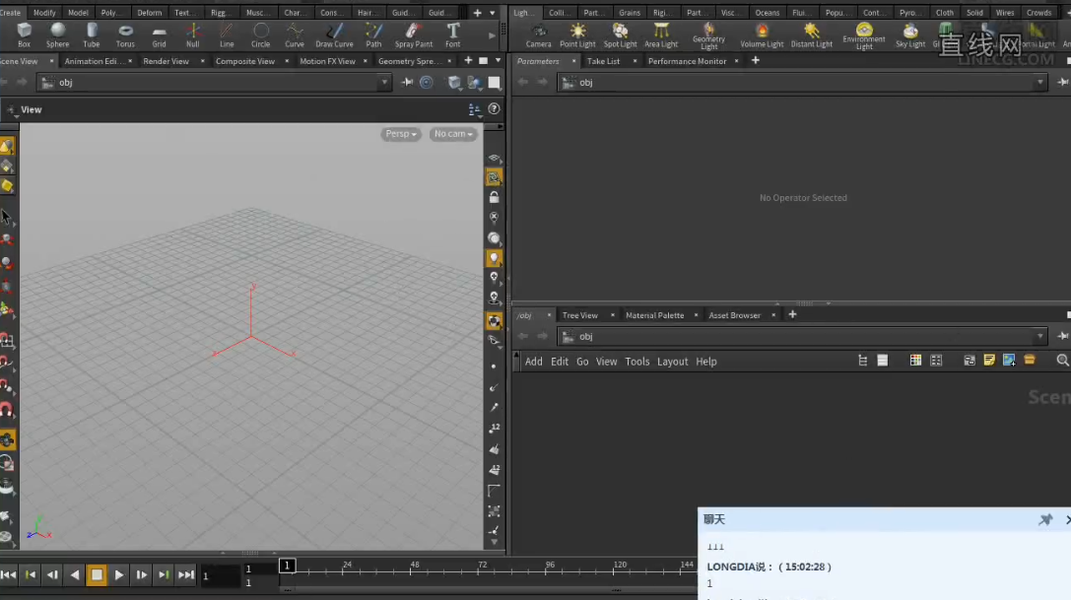This screenshot has height=600, width=1071.
Task: Switch to the Composite View tab
Action: point(245,61)
